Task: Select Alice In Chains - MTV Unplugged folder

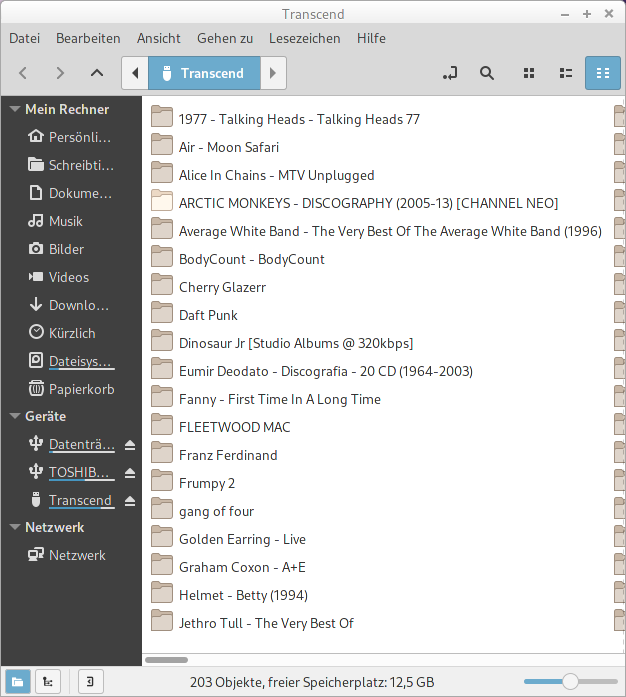Action: click(x=263, y=175)
